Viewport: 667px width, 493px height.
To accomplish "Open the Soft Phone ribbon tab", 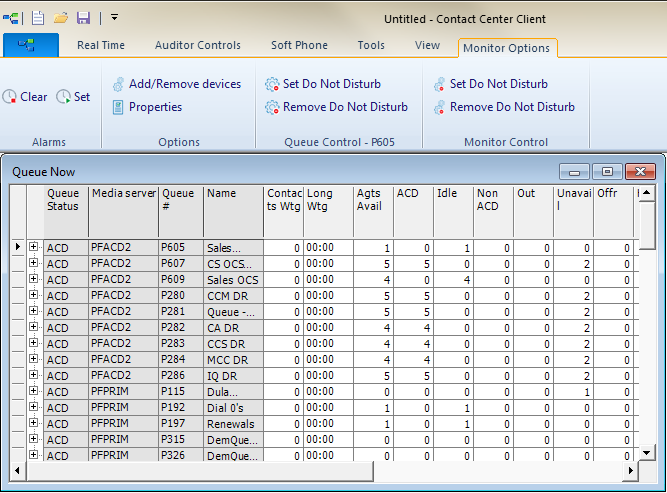I will click(x=299, y=45).
